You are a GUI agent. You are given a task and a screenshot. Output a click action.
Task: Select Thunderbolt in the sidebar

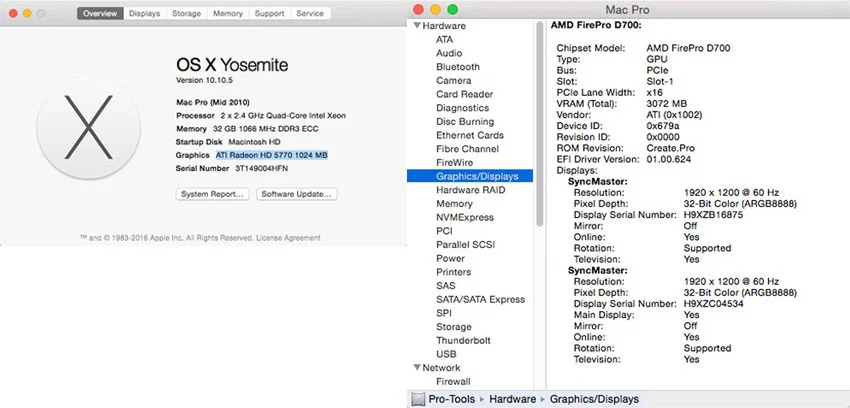click(463, 340)
